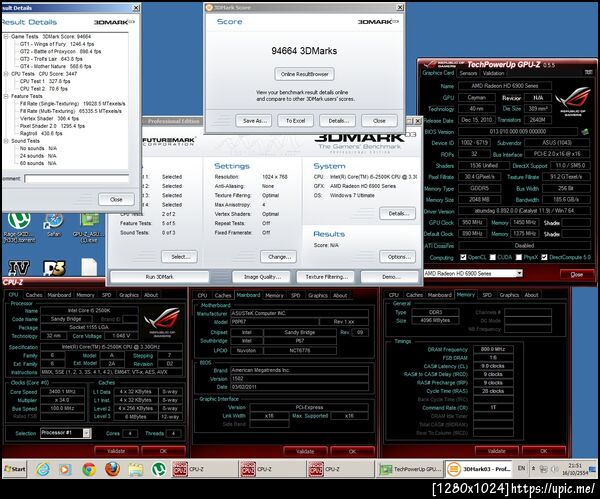Toggle the CUDA checkbox in GPU-Z
The image size is (600, 499).
[x=492, y=257]
